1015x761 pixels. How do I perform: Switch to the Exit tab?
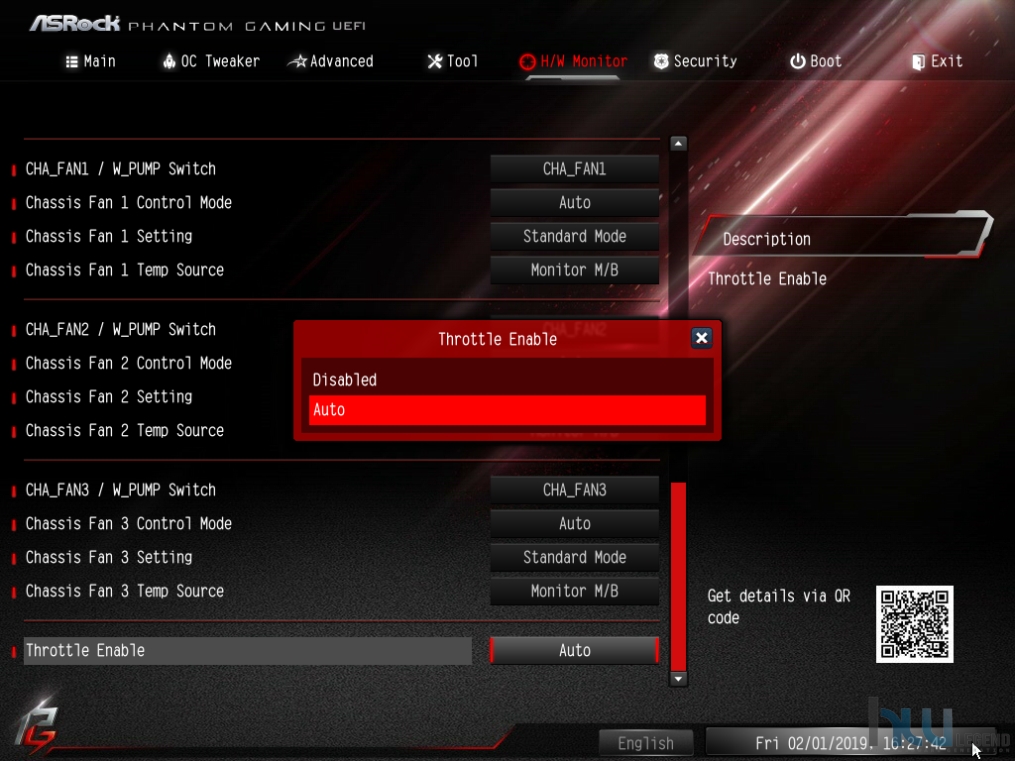click(x=937, y=61)
